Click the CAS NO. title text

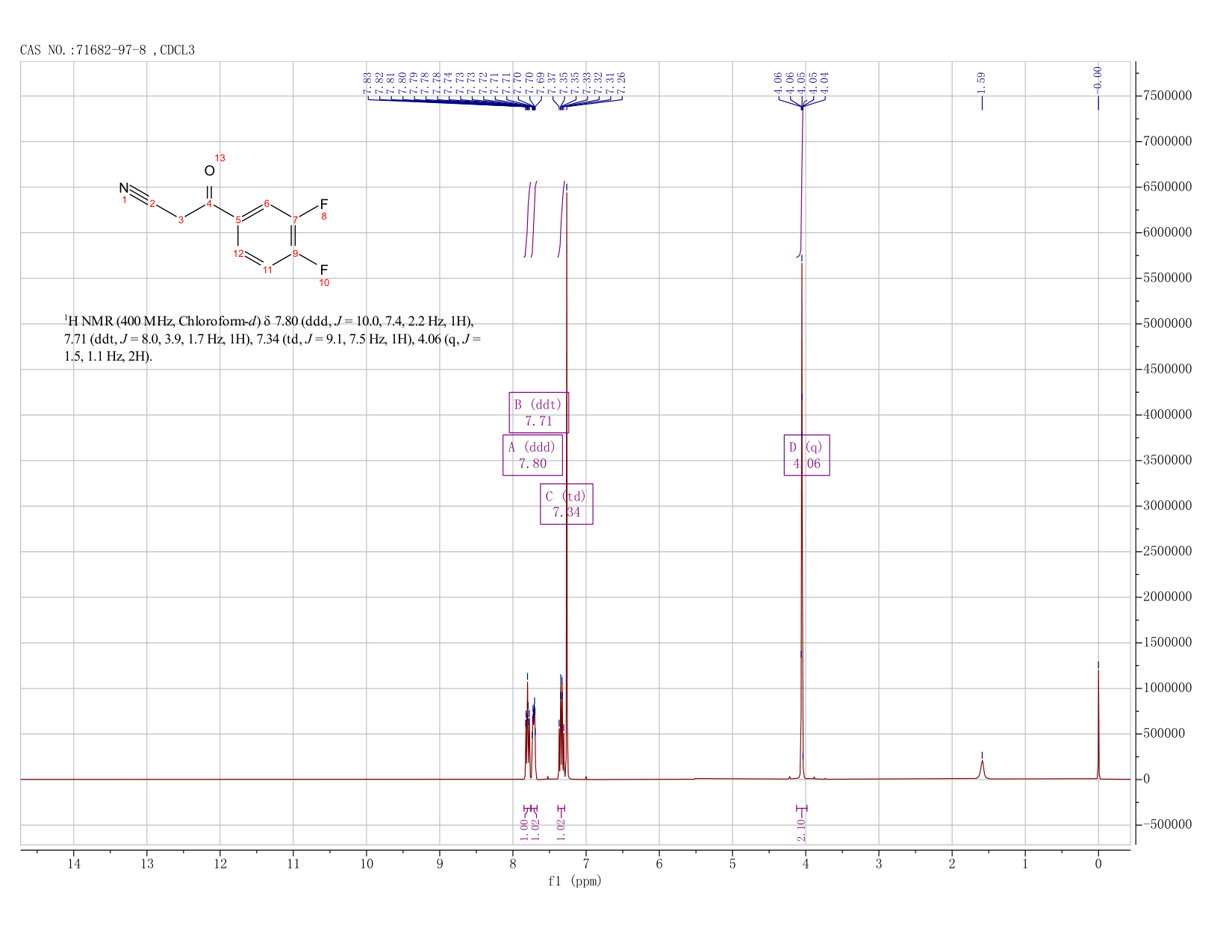point(108,50)
